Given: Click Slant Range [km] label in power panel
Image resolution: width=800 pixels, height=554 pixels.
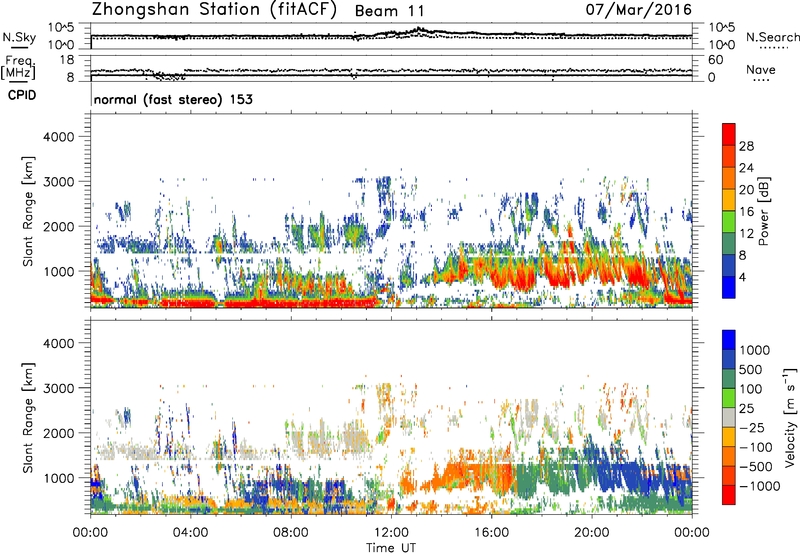Looking at the screenshot, I should (x=28, y=211).
